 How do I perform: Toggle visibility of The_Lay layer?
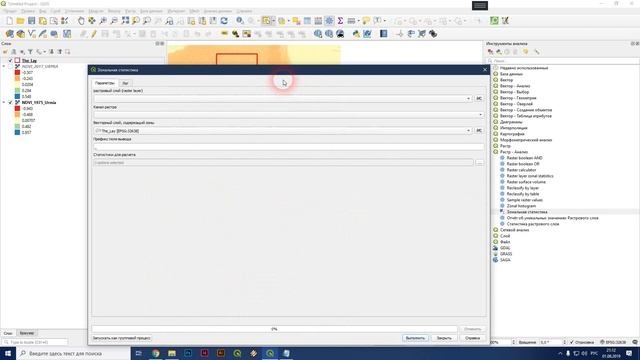[x=11, y=60]
